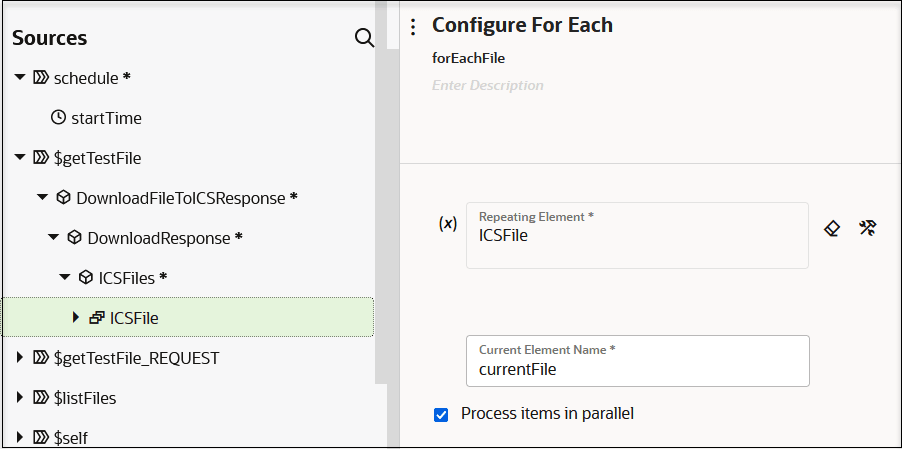The height and width of the screenshot is (449, 902).
Task: Expand the $getTestFile_REQUEST node
Action: point(20,357)
